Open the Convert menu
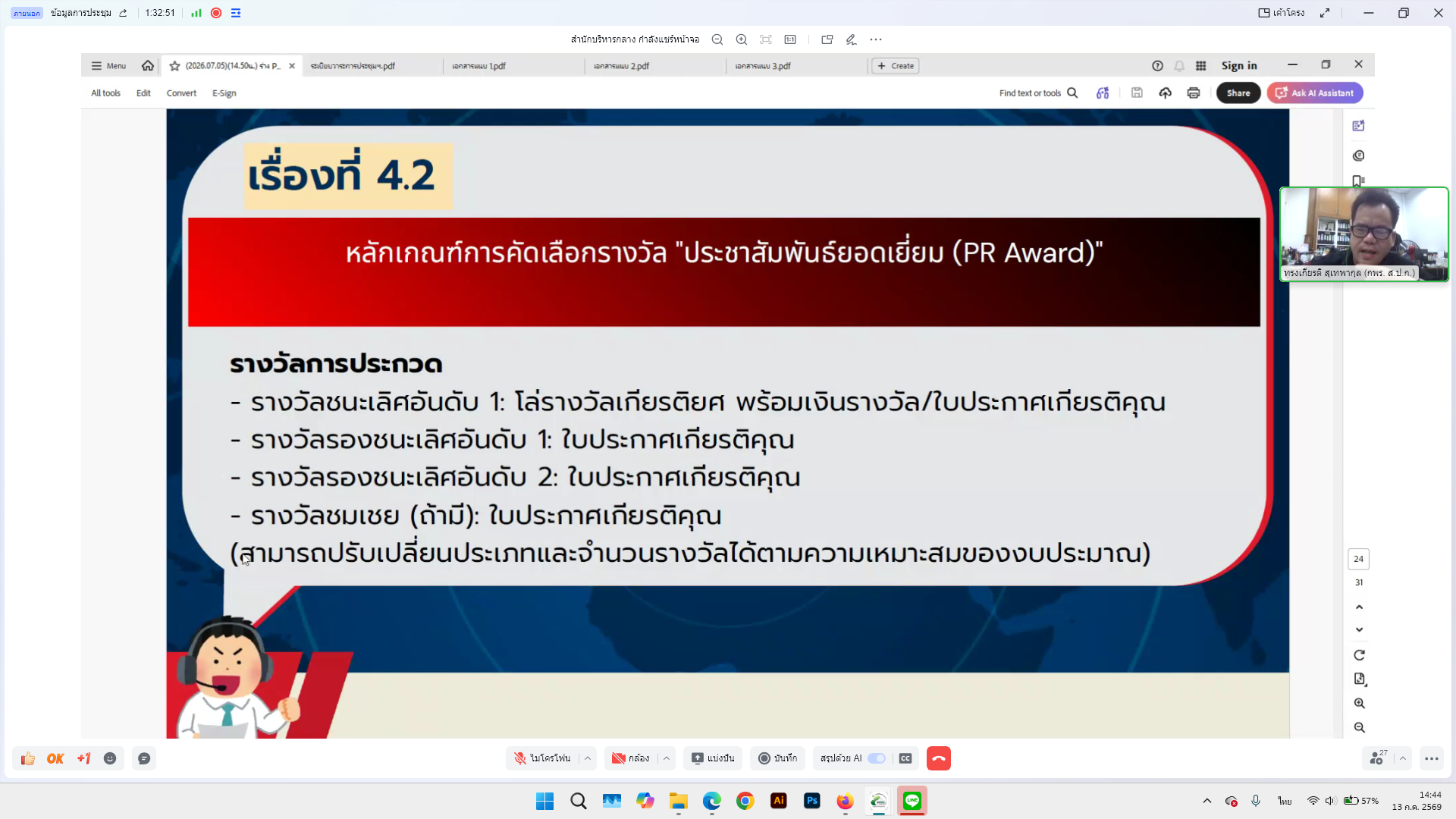 181,93
